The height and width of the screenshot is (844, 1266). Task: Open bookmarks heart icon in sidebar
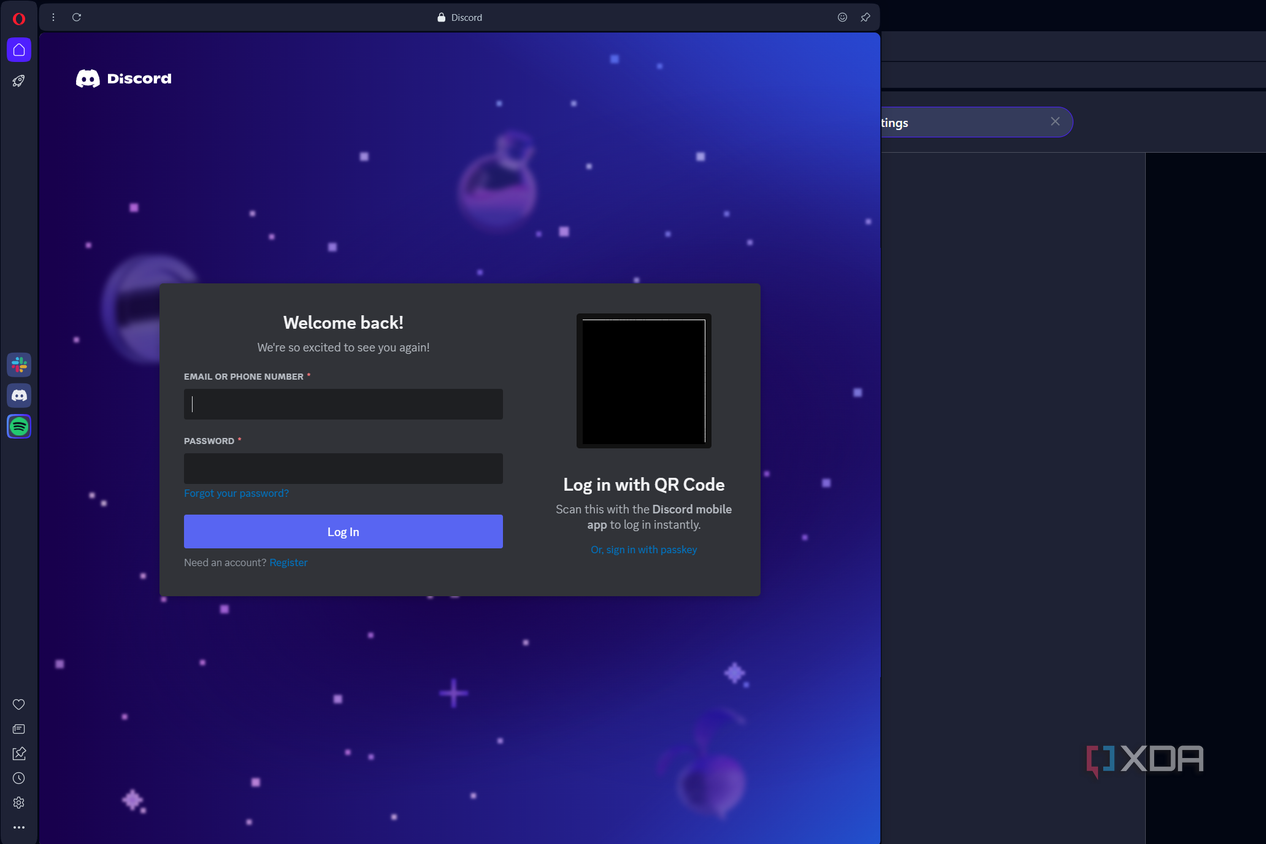[19, 705]
